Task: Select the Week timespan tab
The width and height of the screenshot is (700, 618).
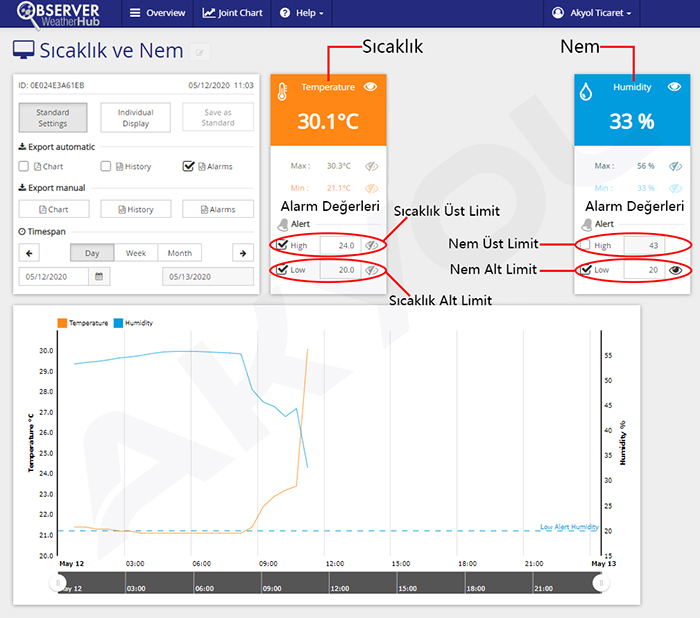Action: click(x=136, y=253)
